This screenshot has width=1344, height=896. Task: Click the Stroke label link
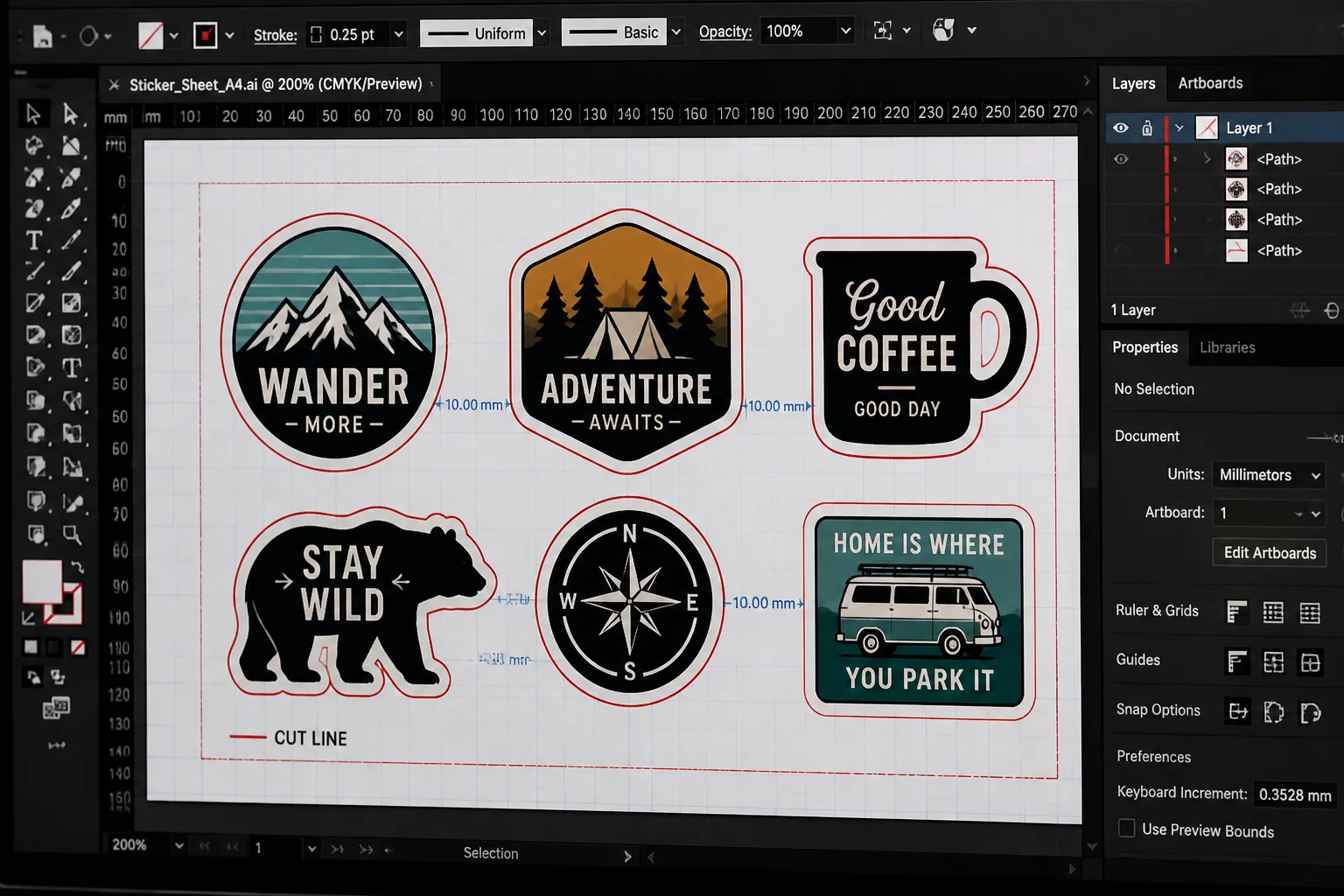275,35
